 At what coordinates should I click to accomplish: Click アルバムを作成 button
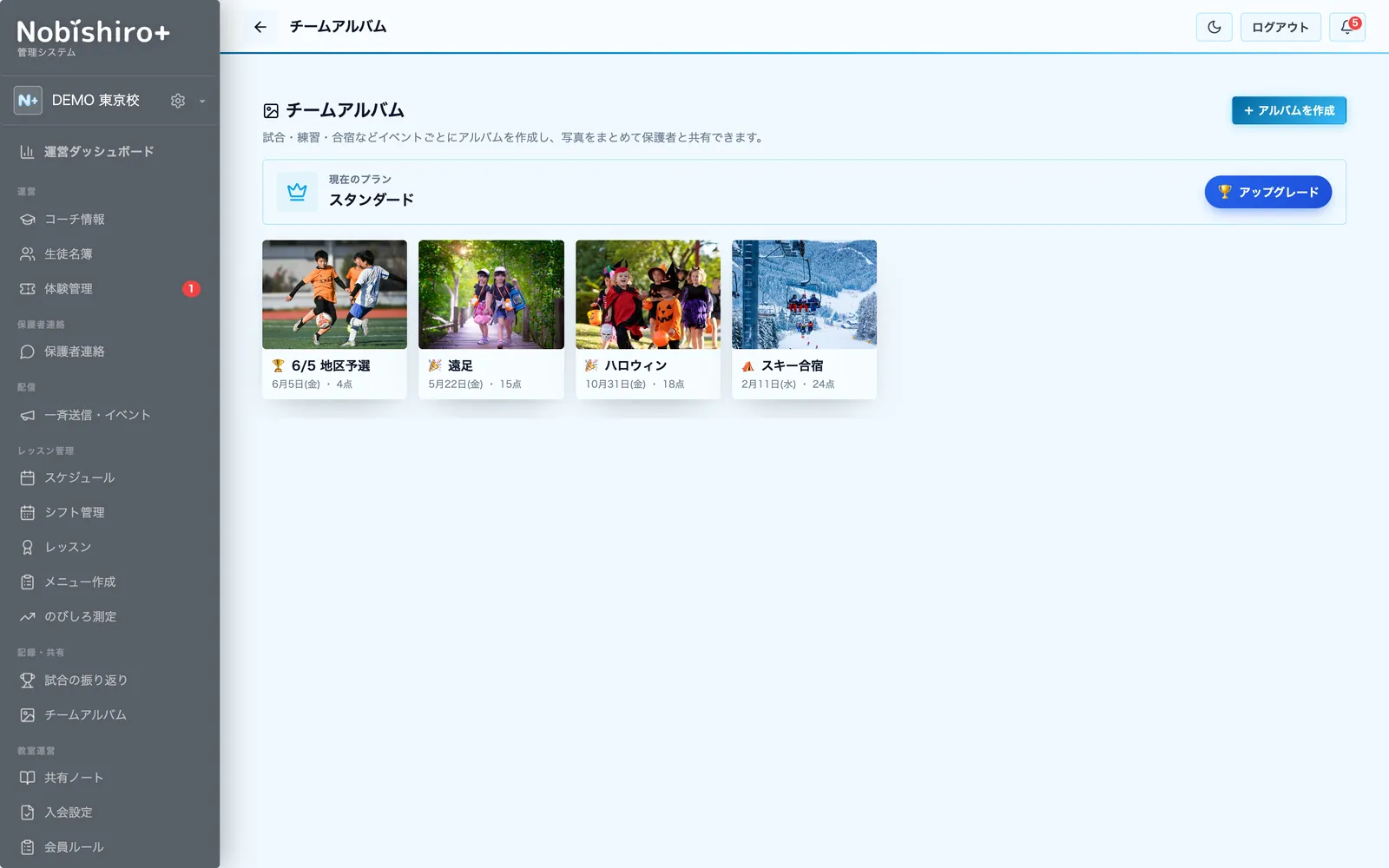click(x=1289, y=110)
